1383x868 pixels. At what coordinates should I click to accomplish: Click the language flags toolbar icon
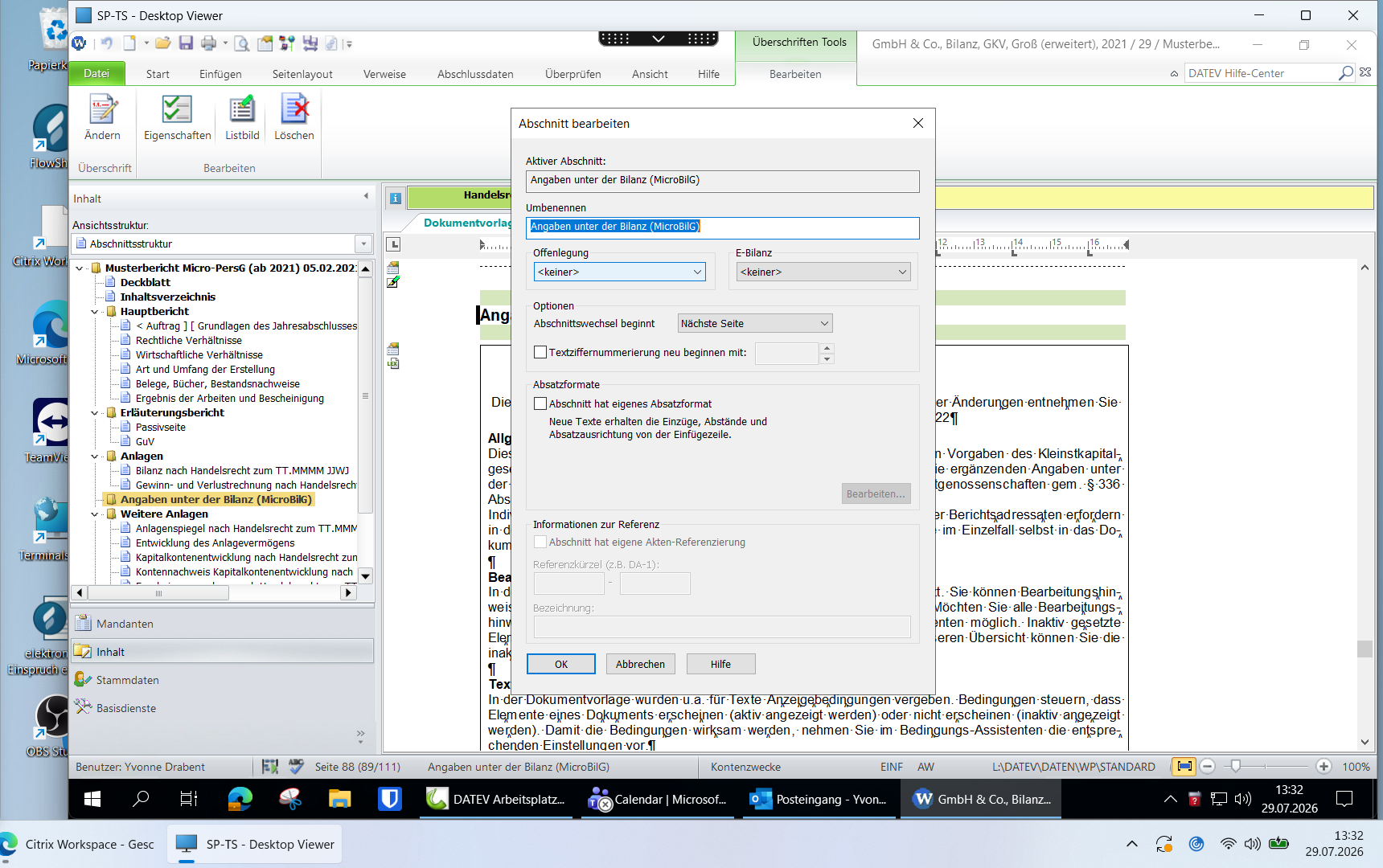(x=287, y=43)
